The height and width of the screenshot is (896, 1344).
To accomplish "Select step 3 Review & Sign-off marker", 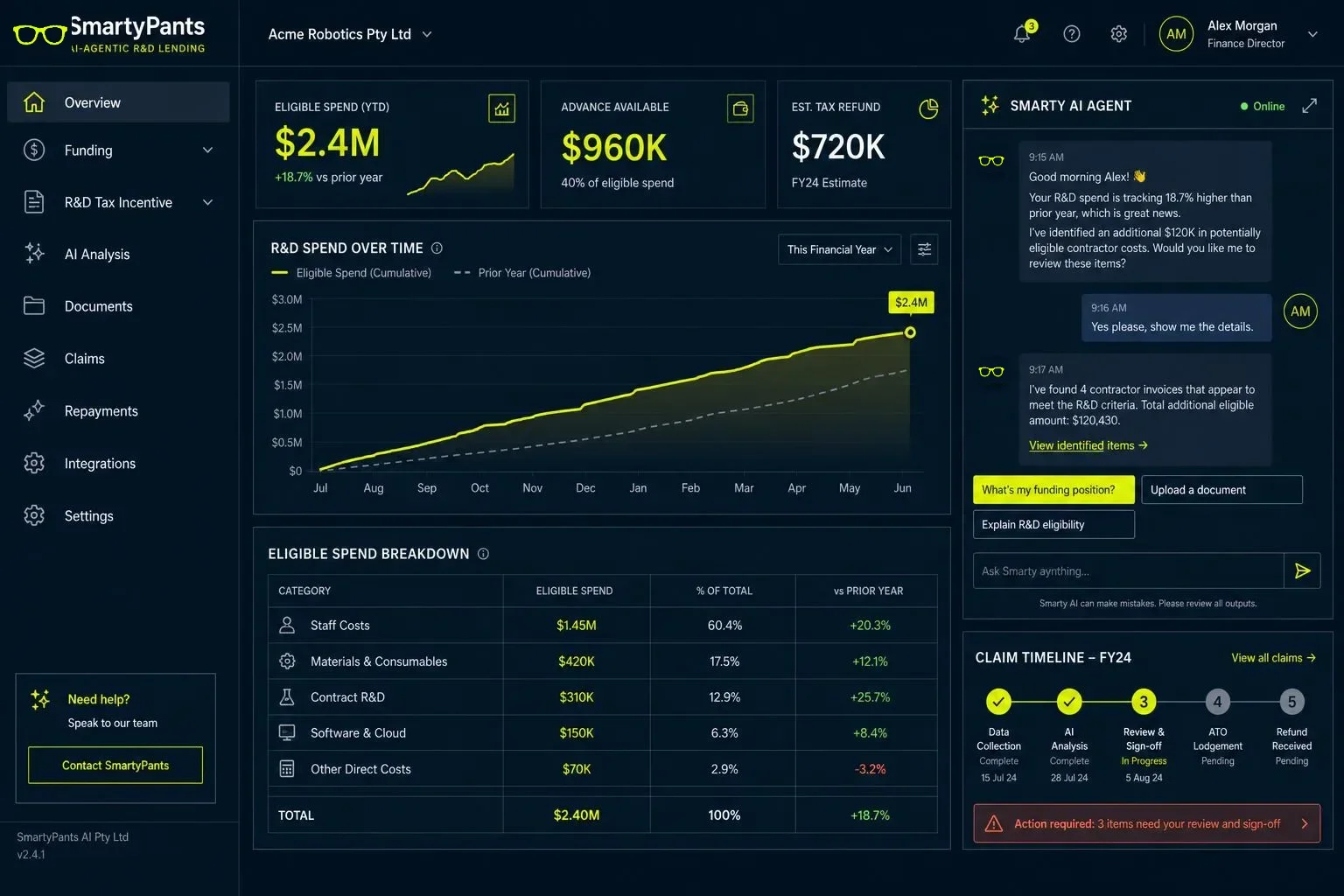I will click(1144, 702).
